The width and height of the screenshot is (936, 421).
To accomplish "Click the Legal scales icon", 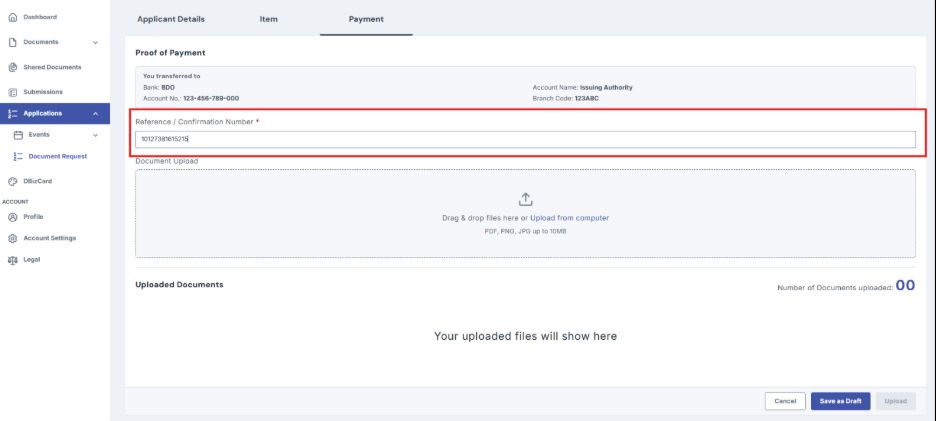I will (x=13, y=260).
